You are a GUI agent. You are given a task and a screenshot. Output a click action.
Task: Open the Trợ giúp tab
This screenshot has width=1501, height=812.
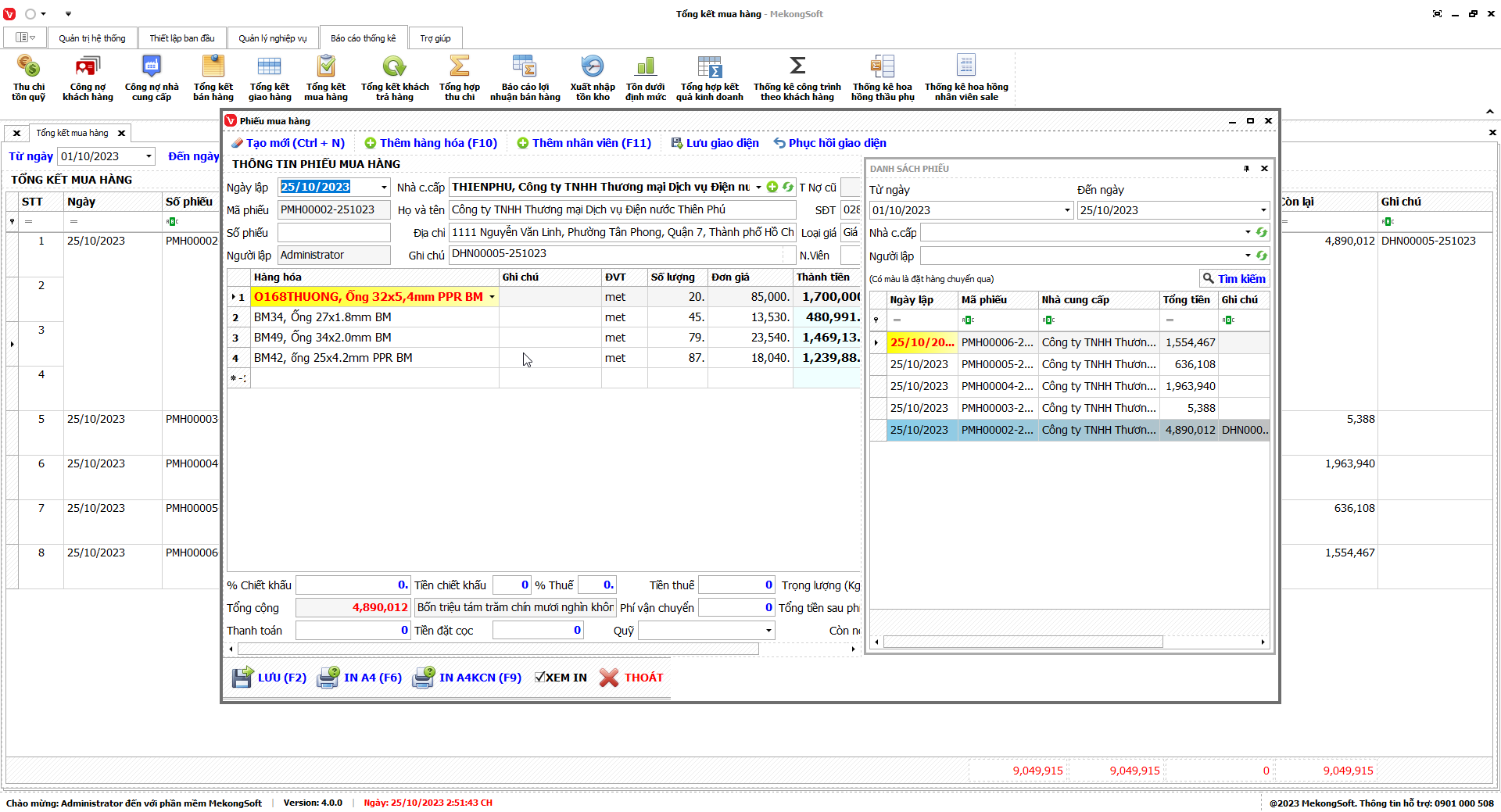click(x=435, y=38)
